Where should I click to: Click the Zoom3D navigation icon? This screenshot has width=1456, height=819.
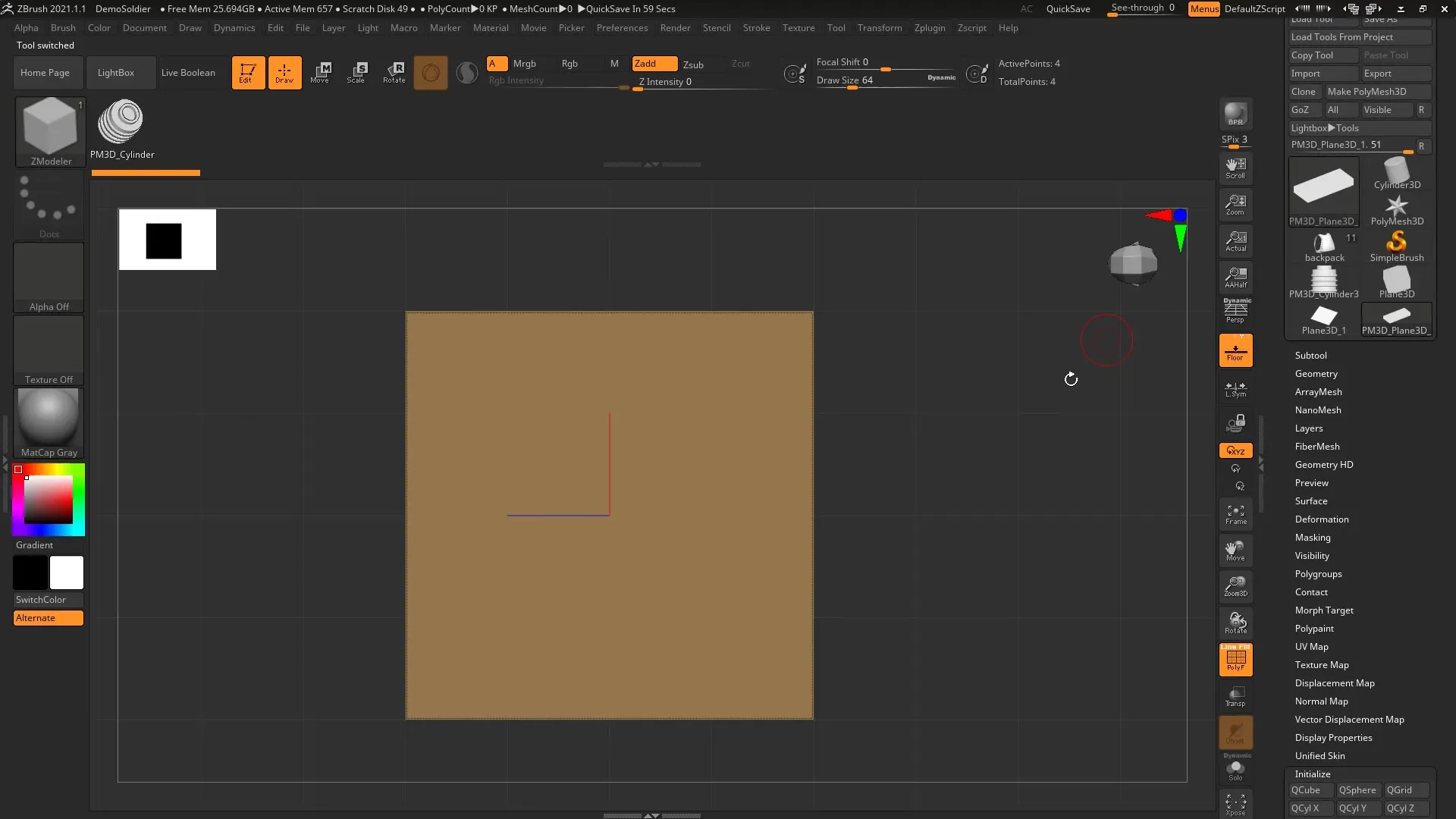(1235, 587)
